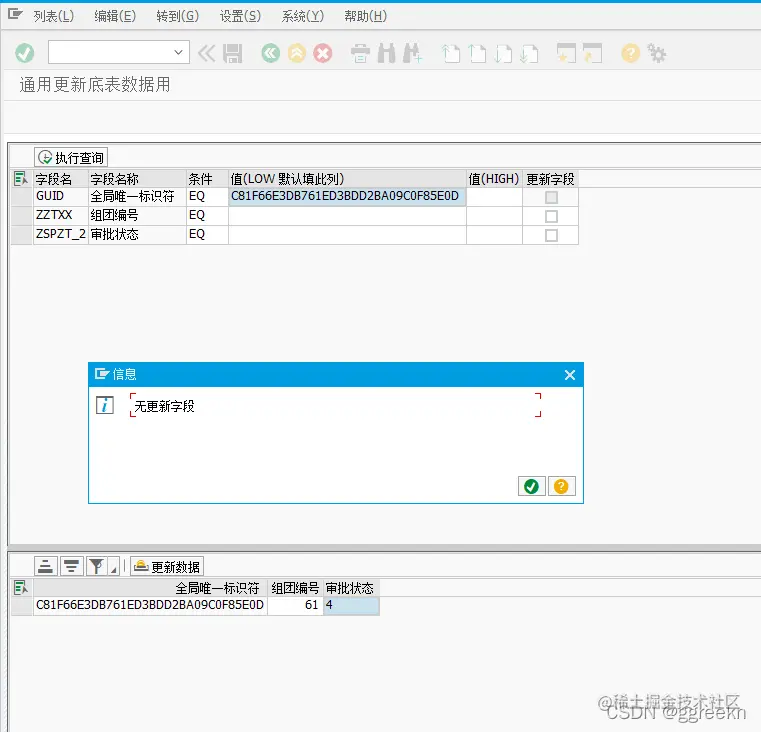The image size is (761, 732).
Task: Check the 更新字段 checkbox for ZSPZT_2 row
Action: 551,235
